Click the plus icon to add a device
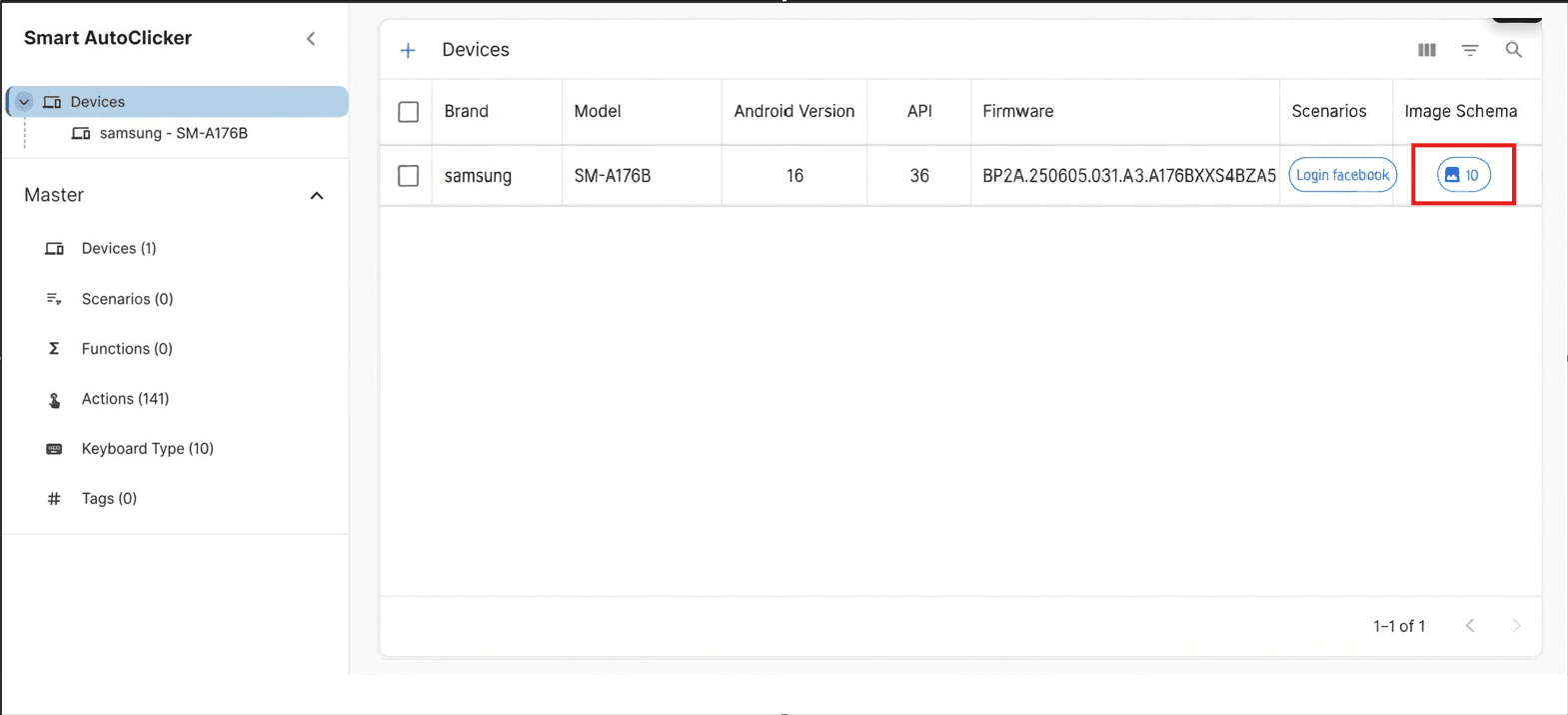 click(408, 50)
